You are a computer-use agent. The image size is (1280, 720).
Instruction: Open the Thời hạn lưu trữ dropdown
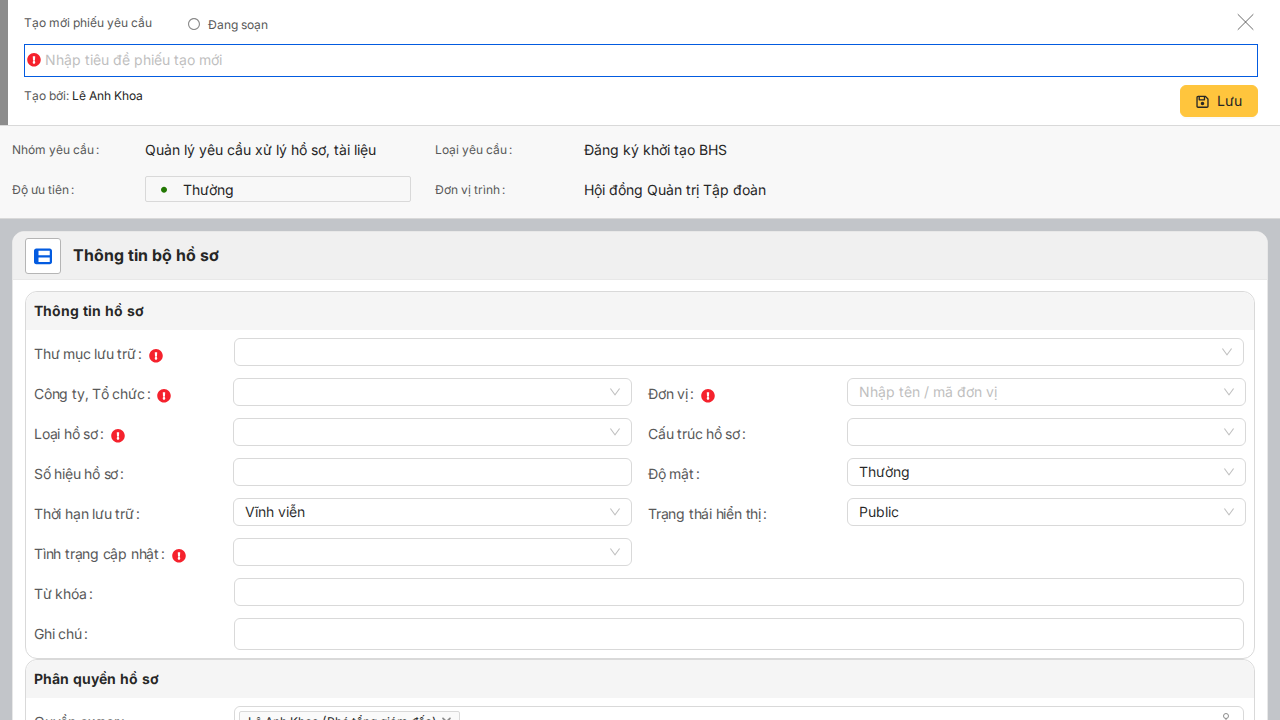point(432,512)
